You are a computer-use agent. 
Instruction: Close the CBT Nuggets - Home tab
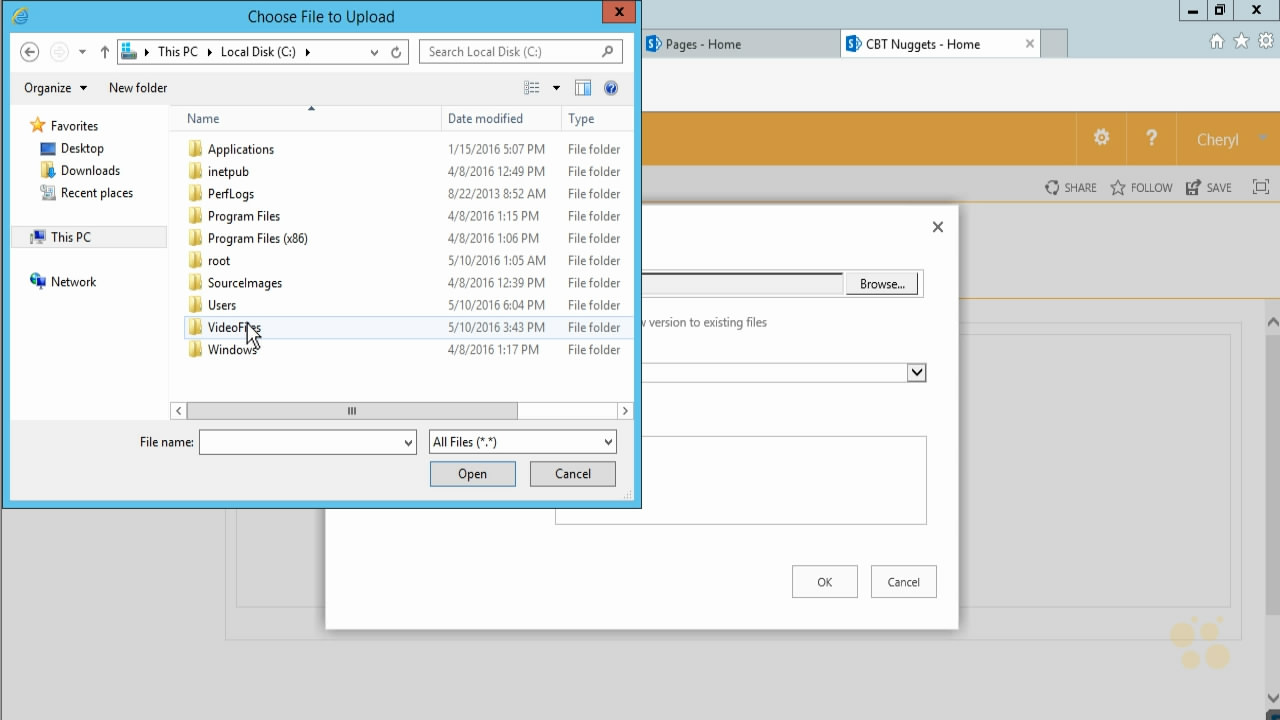(1030, 44)
